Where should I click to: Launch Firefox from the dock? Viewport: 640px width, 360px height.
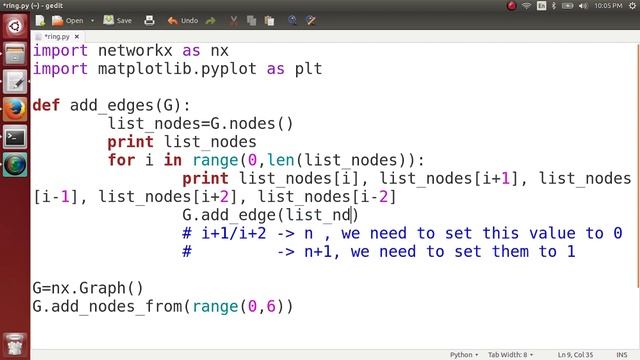[15, 109]
